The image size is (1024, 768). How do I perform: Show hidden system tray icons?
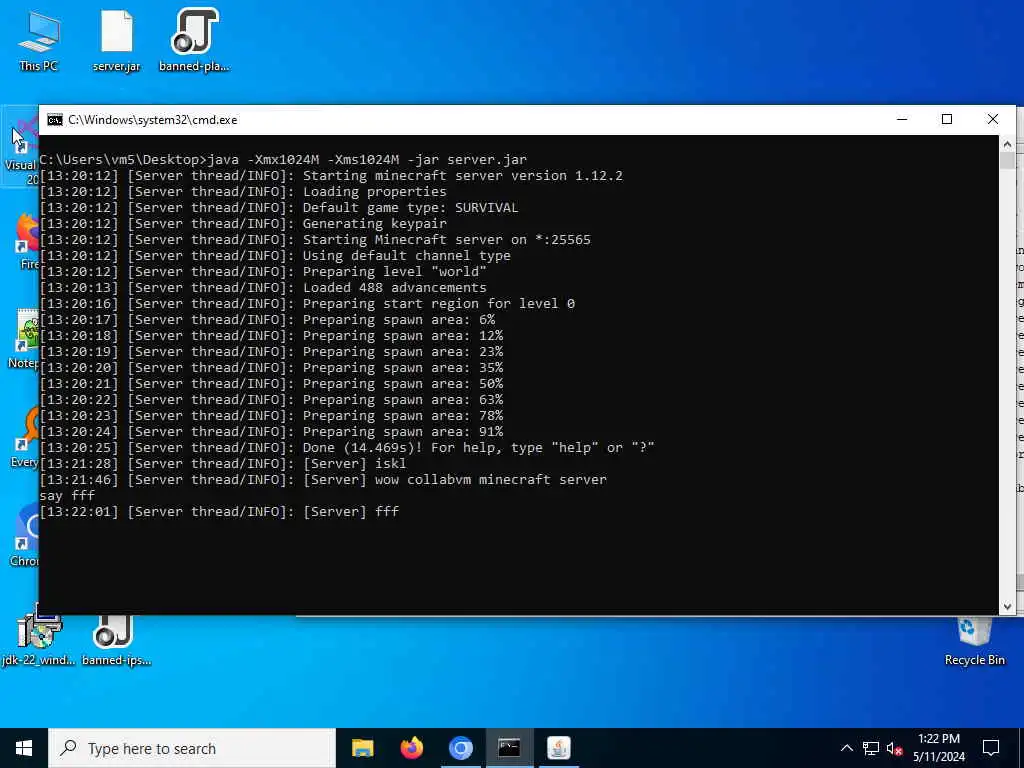pyautogui.click(x=846, y=748)
